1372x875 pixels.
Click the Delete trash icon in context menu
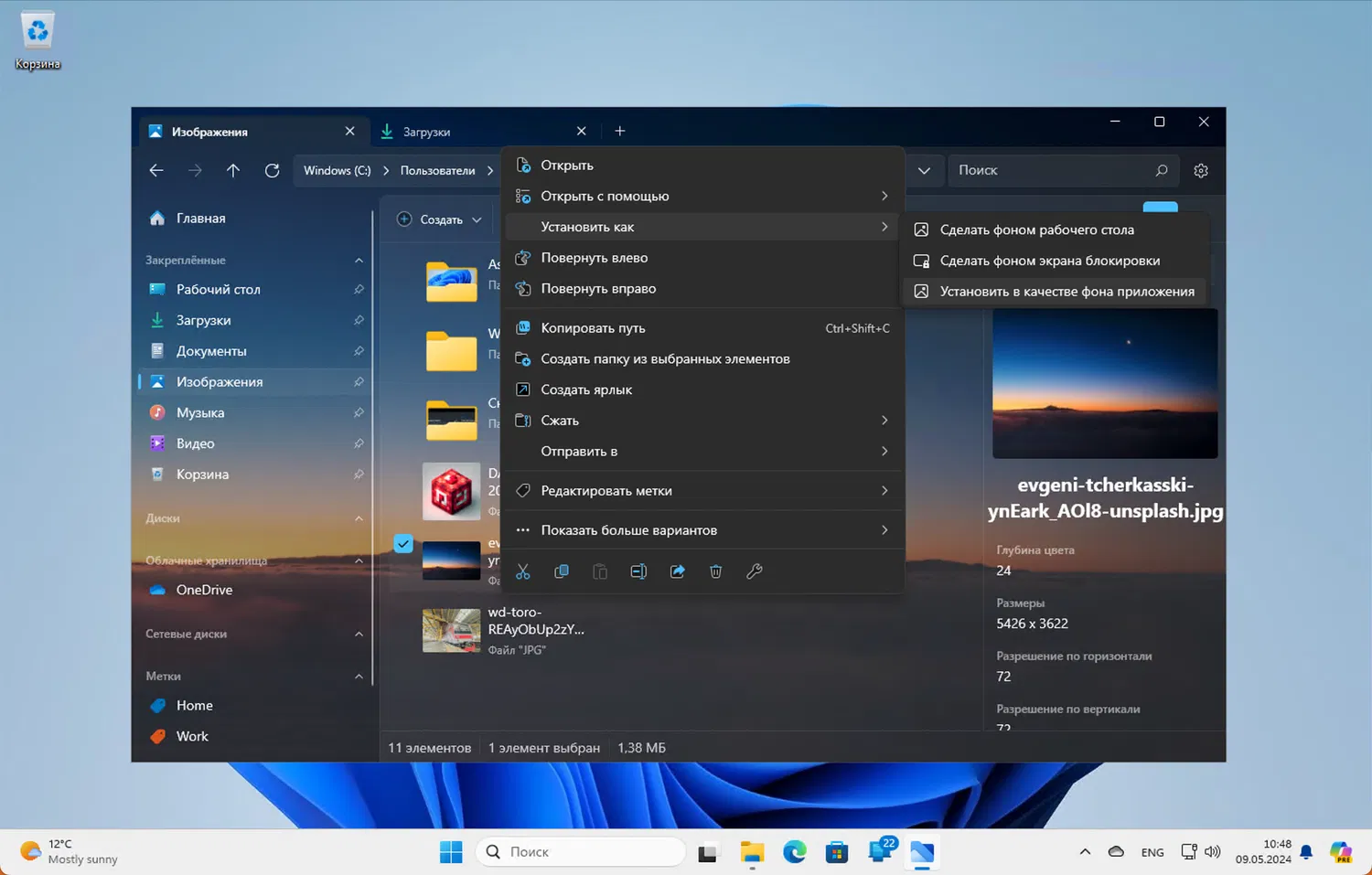pos(715,571)
